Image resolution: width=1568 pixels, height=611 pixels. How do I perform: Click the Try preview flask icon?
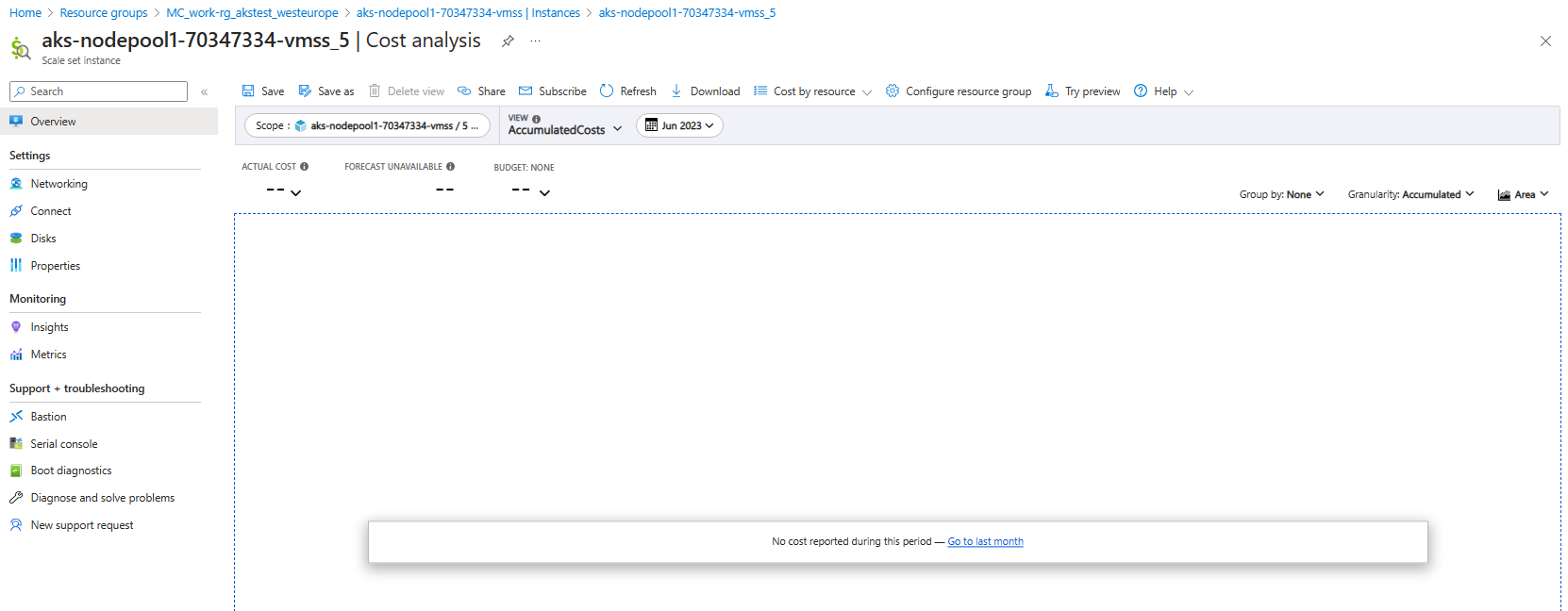[x=1052, y=91]
